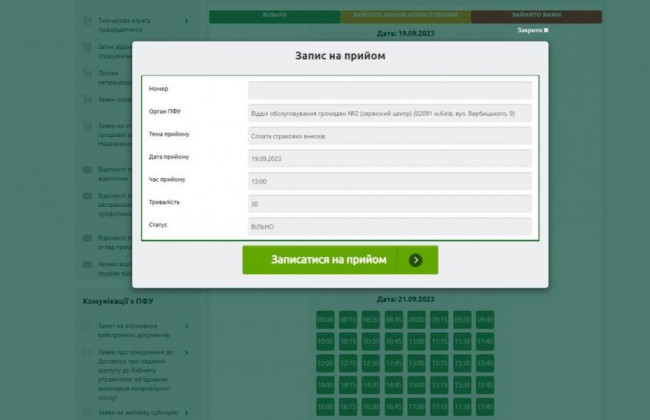Click the 'Статус' field showing ВІЛЬНО

(389, 227)
